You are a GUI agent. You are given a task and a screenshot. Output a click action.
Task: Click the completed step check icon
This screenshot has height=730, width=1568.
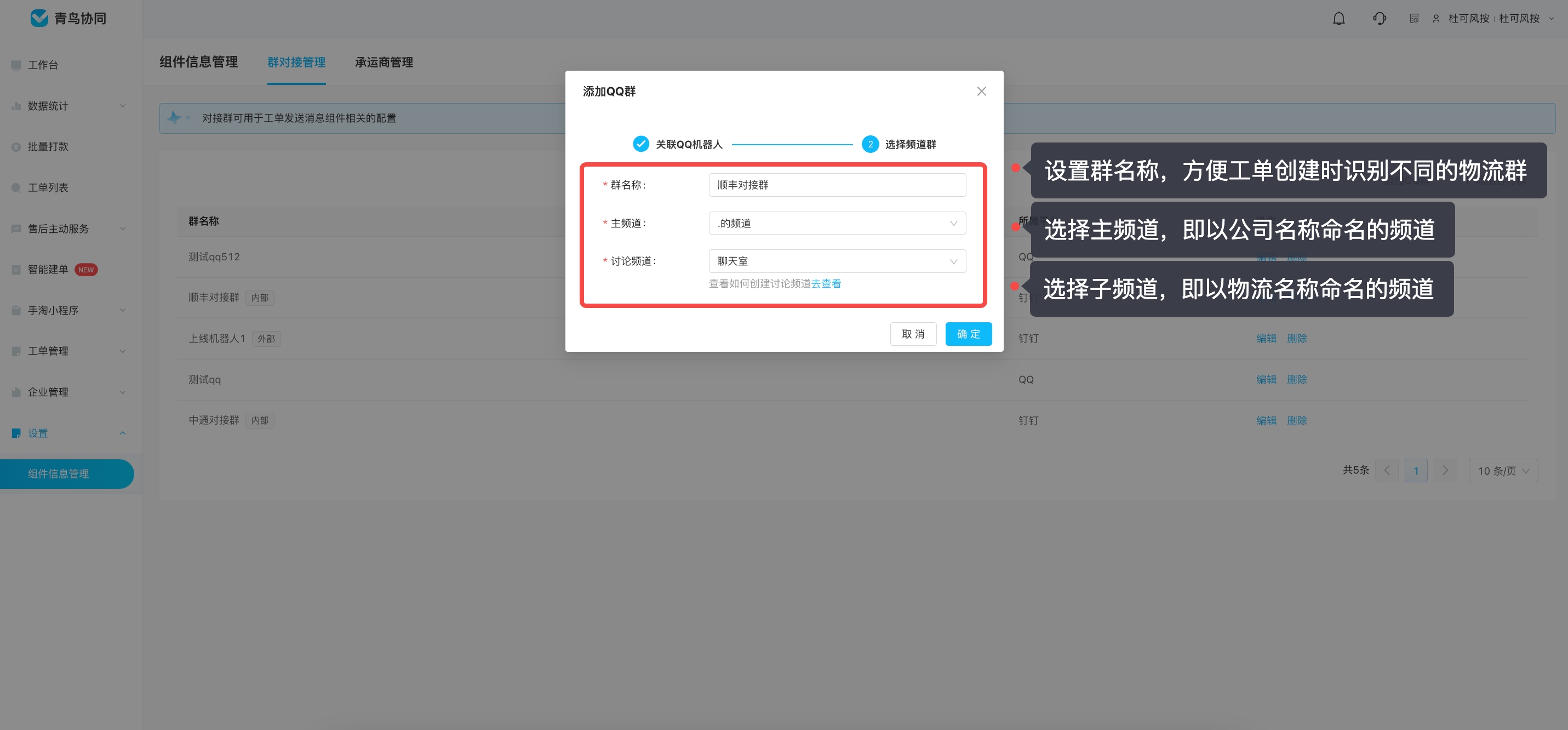[640, 144]
